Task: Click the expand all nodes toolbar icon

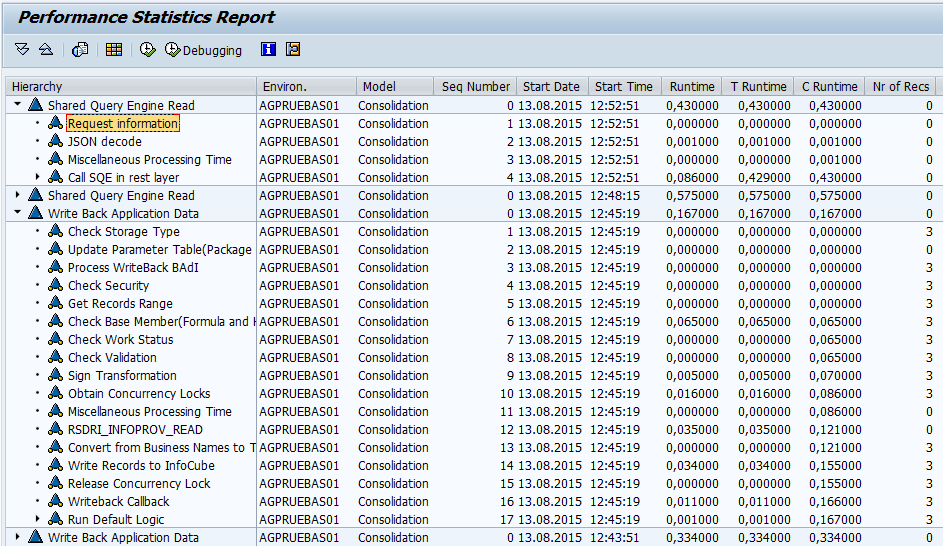Action: [22, 49]
